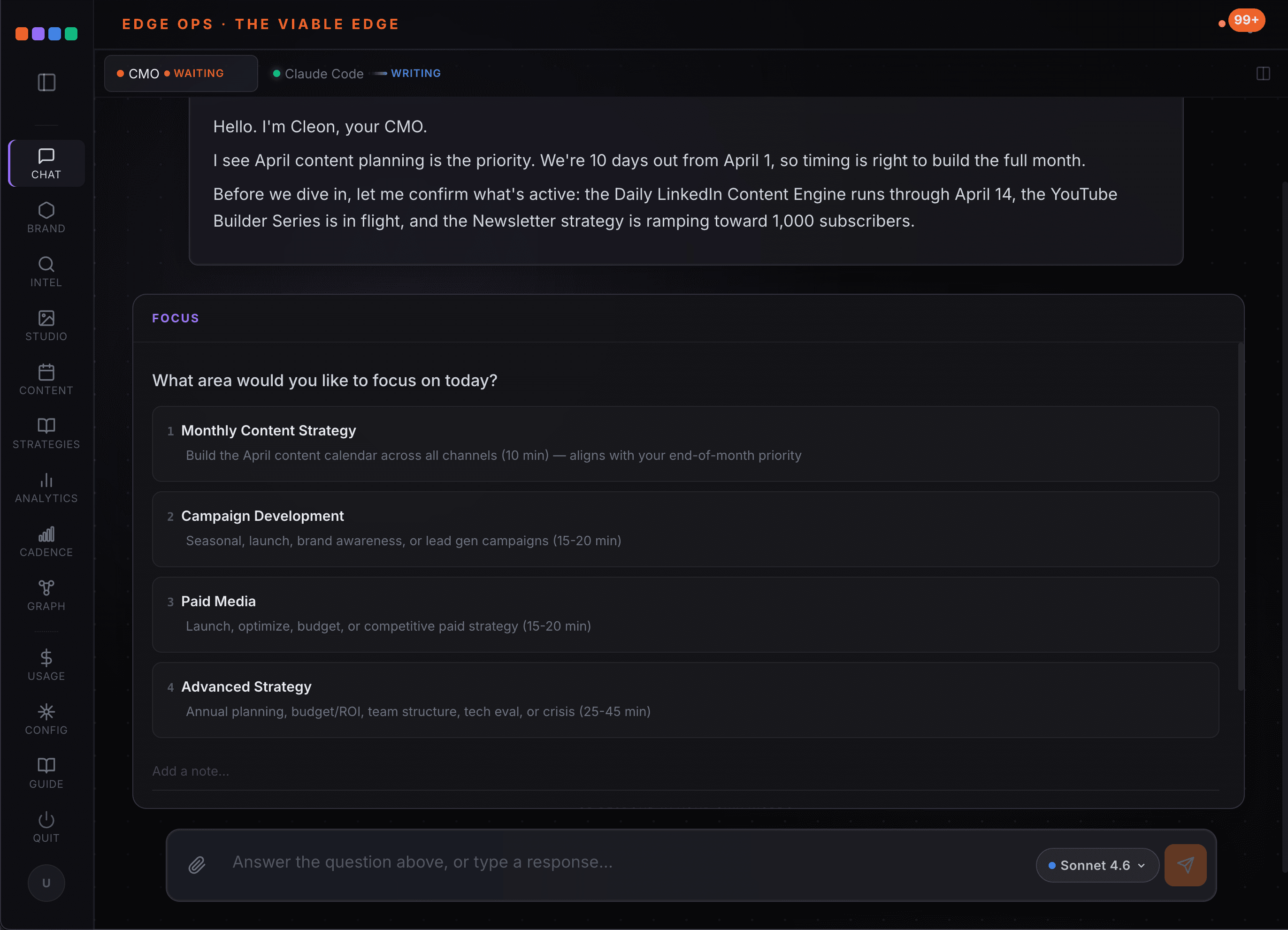Open the Config settings icon

tap(46, 712)
